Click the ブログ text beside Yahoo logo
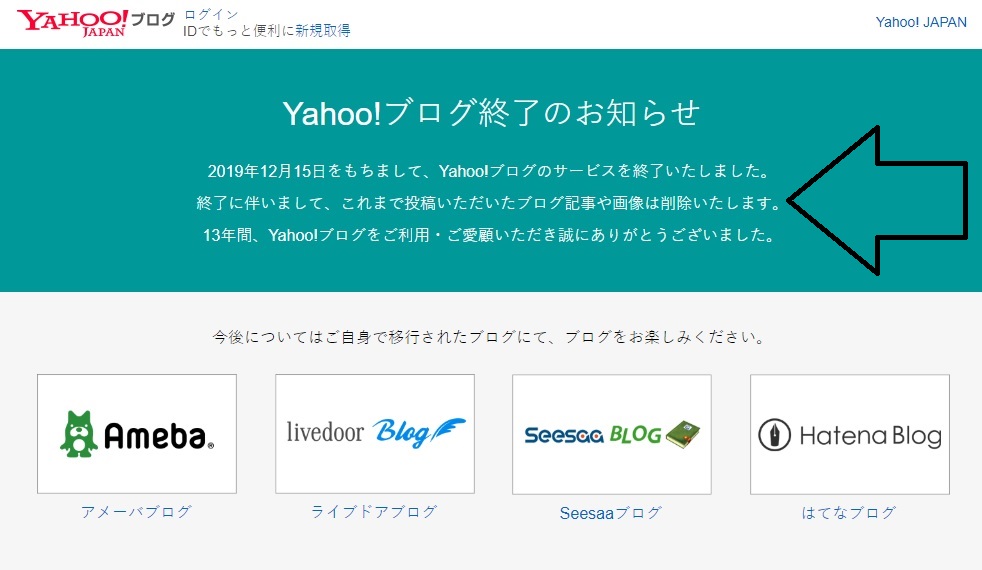982x570 pixels. pos(153,19)
